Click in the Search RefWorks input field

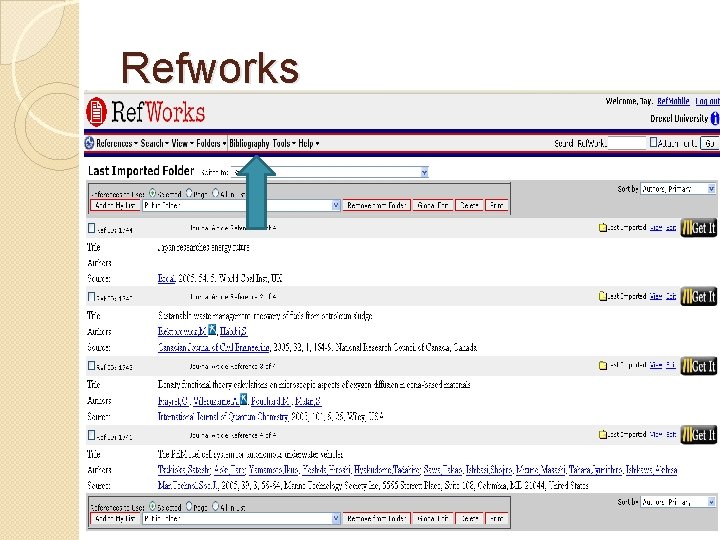click(x=626, y=143)
